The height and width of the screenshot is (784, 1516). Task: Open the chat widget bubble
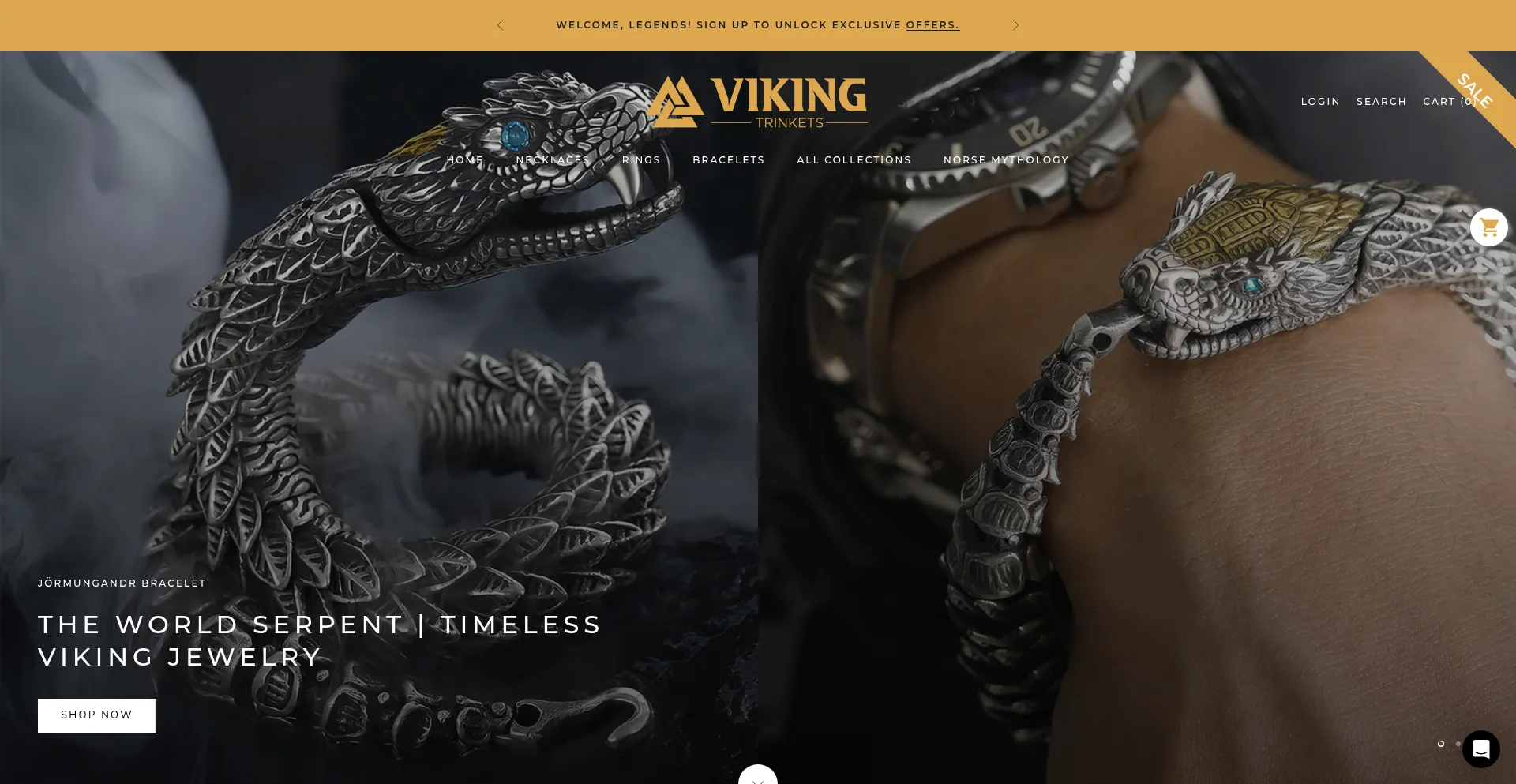(1481, 748)
